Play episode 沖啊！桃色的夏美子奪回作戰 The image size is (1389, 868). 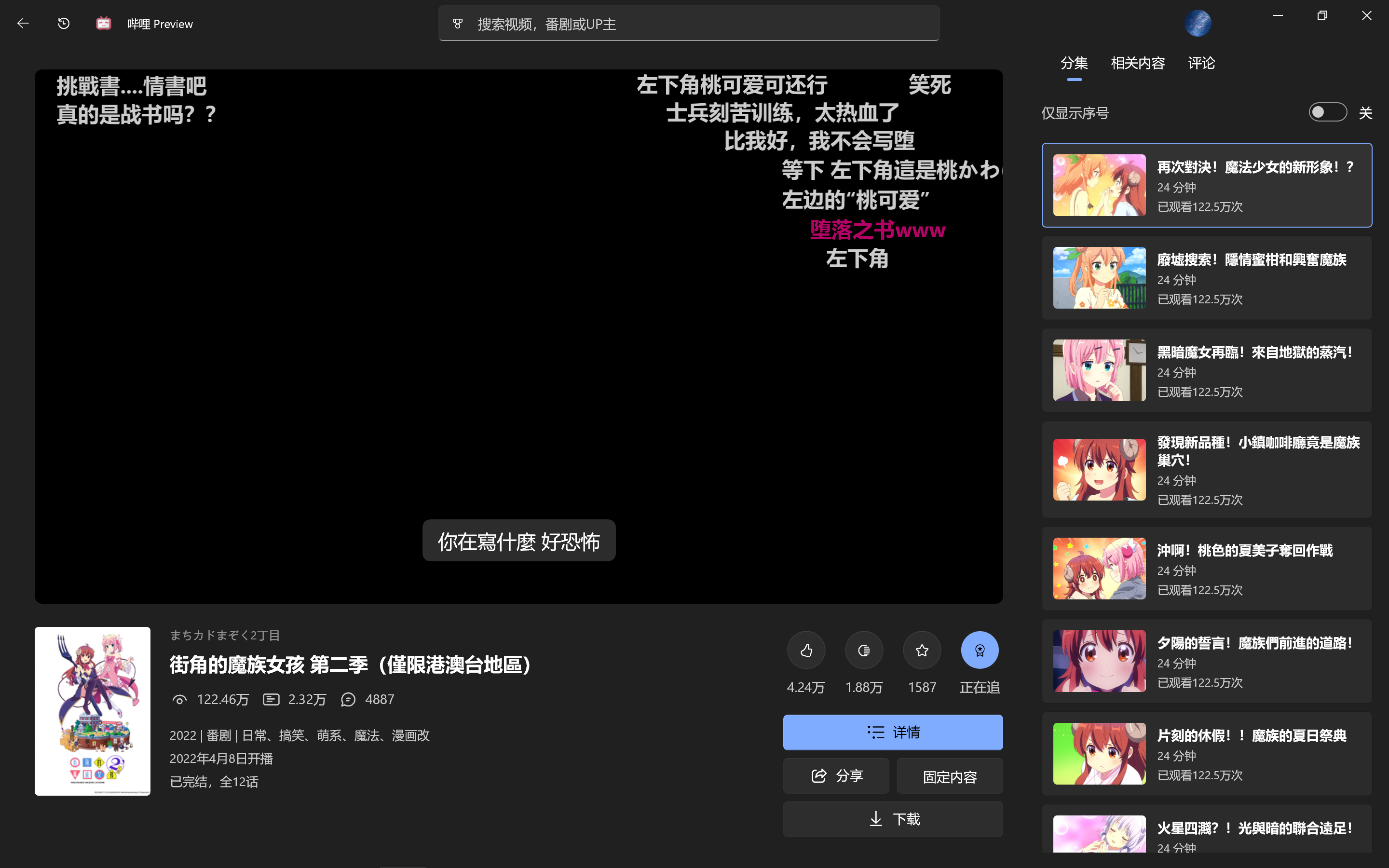click(1207, 569)
